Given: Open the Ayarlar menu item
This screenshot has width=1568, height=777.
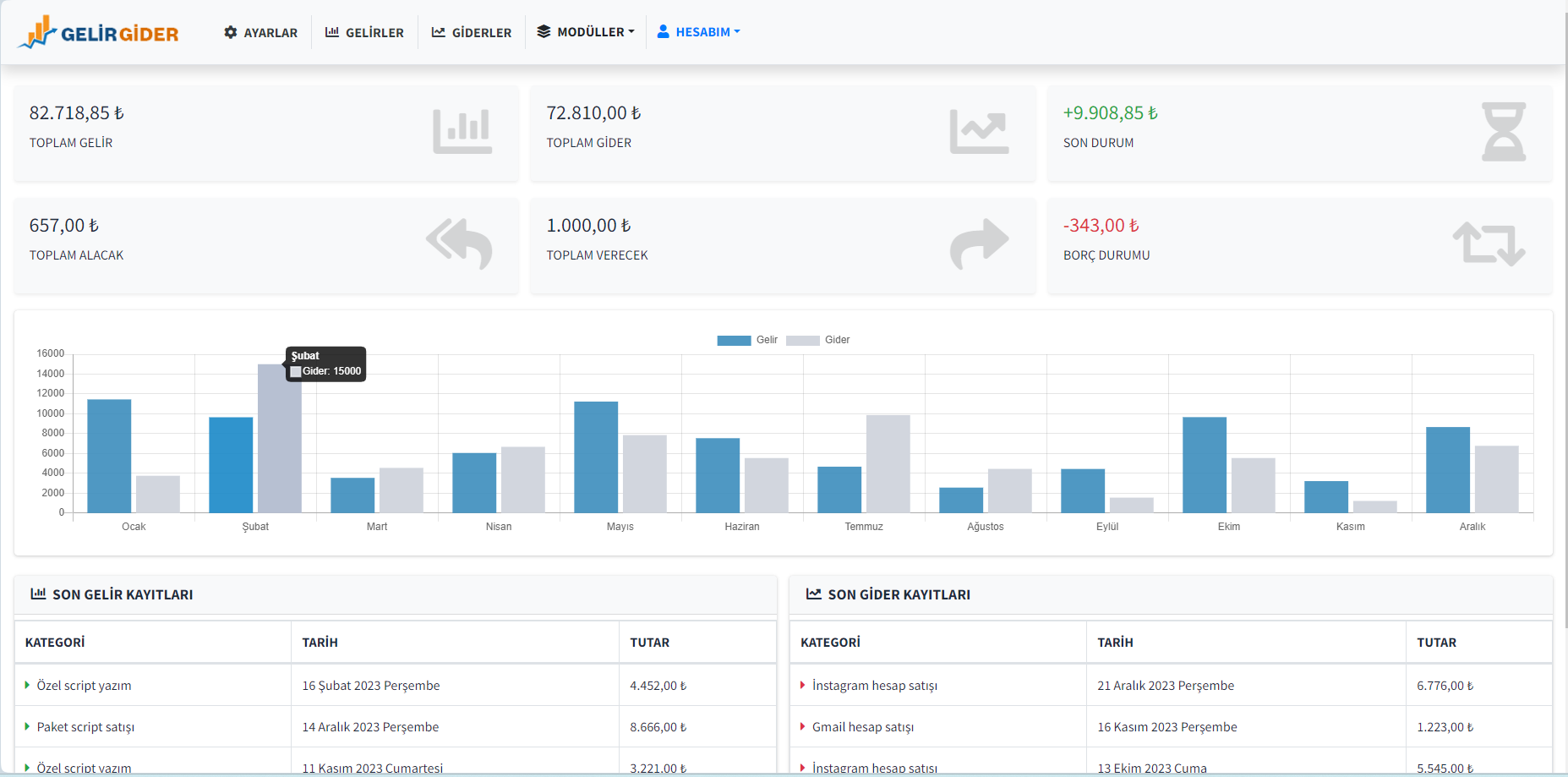Looking at the screenshot, I should [260, 32].
